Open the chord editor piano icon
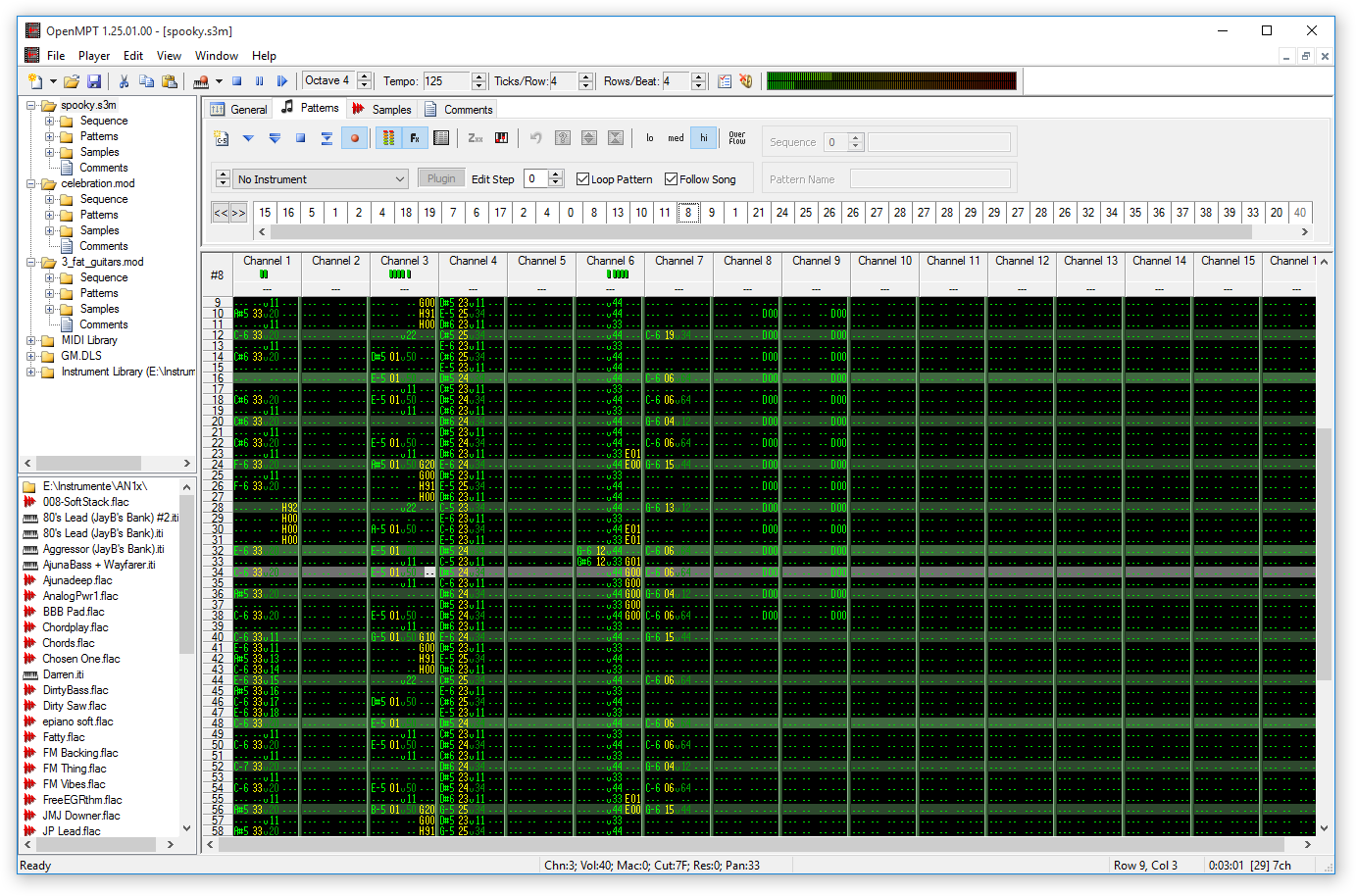1356x896 pixels. pos(502,138)
